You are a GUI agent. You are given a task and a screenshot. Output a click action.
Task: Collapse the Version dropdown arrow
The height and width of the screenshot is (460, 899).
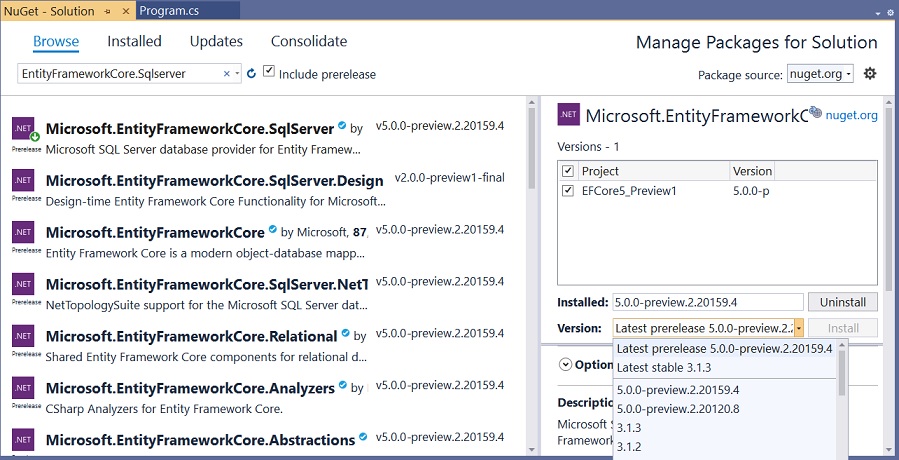(x=799, y=329)
